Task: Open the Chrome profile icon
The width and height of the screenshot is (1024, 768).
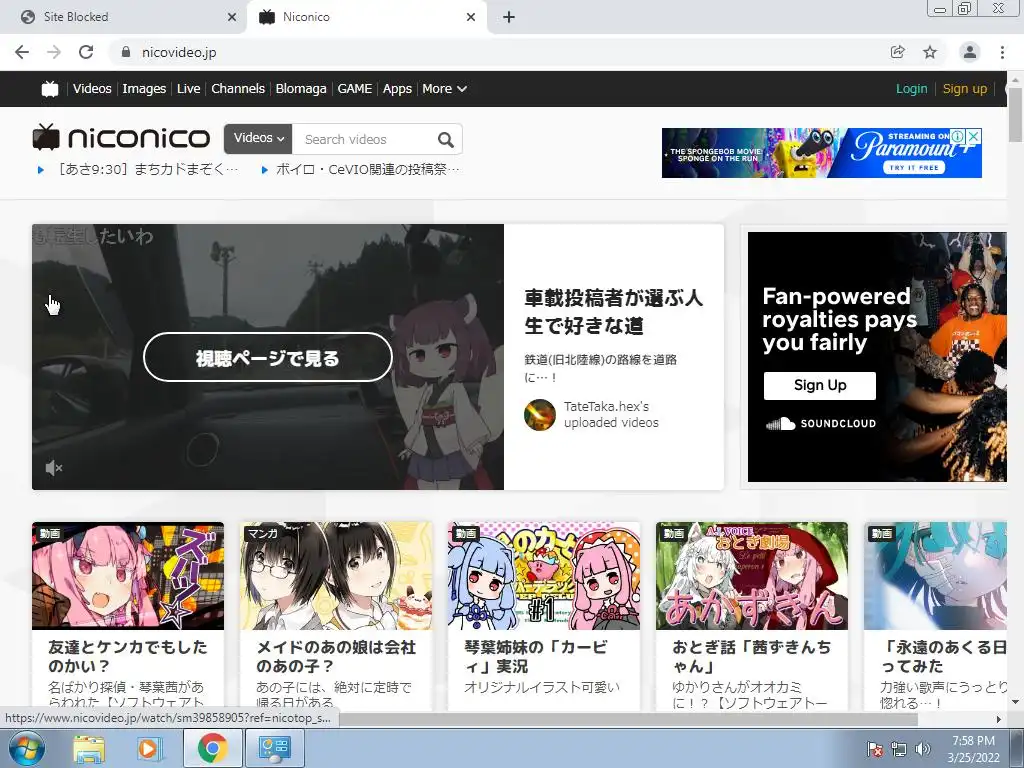Action: tap(970, 52)
